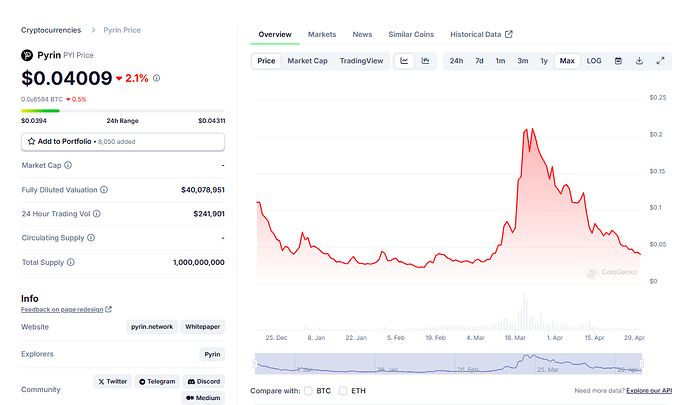
Task: Click the Pyrin coin logo icon
Action: pos(27,55)
